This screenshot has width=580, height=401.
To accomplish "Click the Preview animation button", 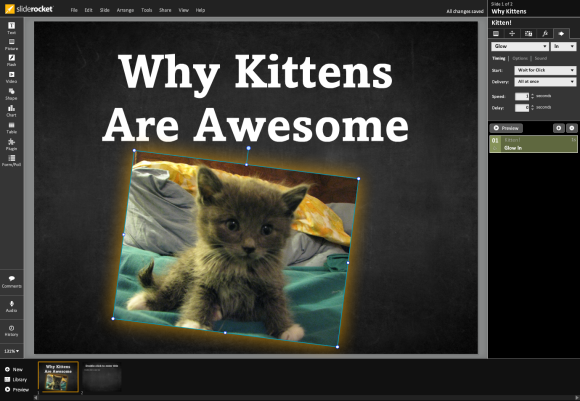I will [x=506, y=128].
